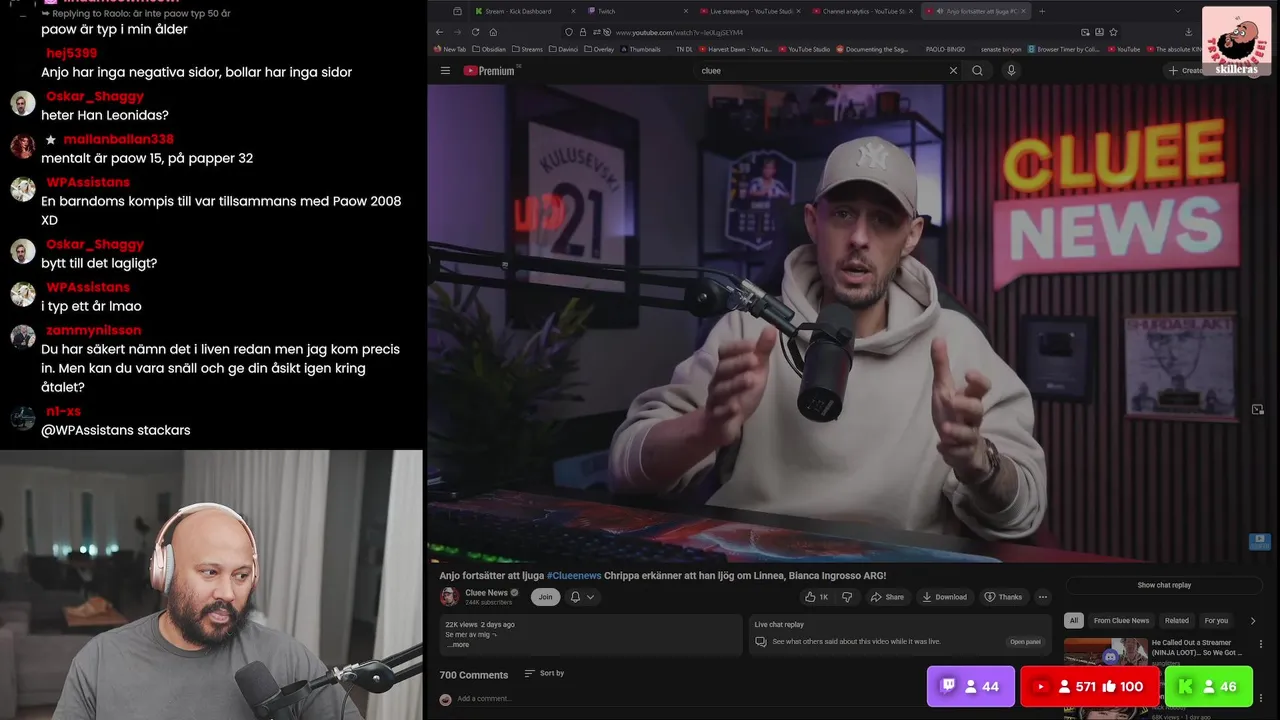The height and width of the screenshot is (720, 1280).
Task: Click the video player to pause
Action: pos(853,322)
